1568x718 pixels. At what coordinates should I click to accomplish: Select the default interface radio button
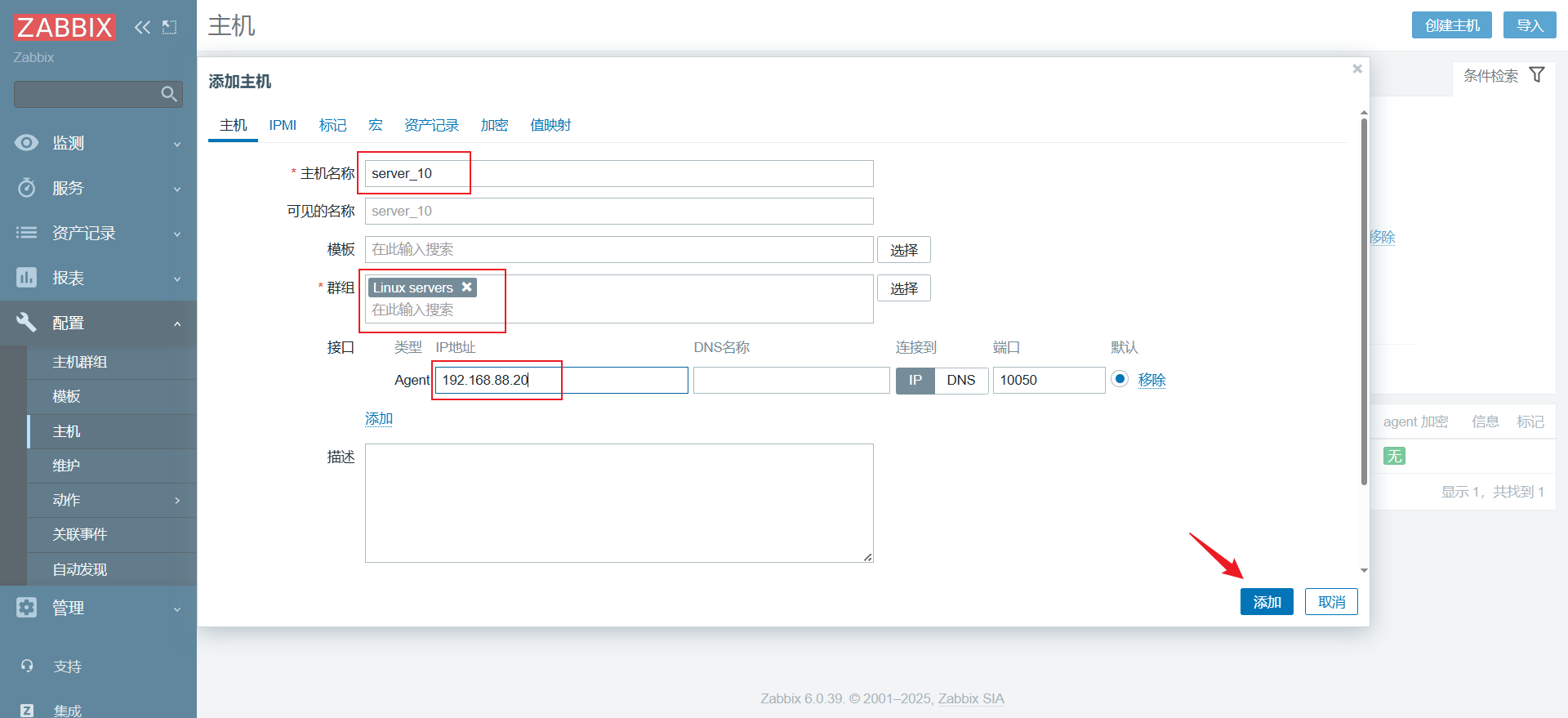(x=1120, y=379)
